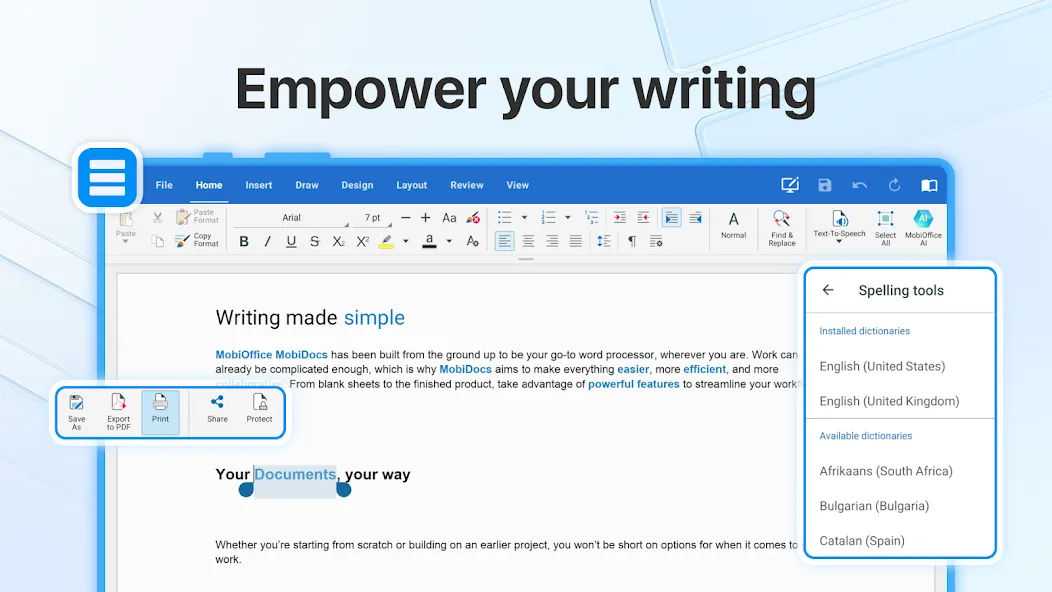Viewport: 1052px width, 592px height.
Task: Click the Aa change case icon
Action: [x=449, y=217]
